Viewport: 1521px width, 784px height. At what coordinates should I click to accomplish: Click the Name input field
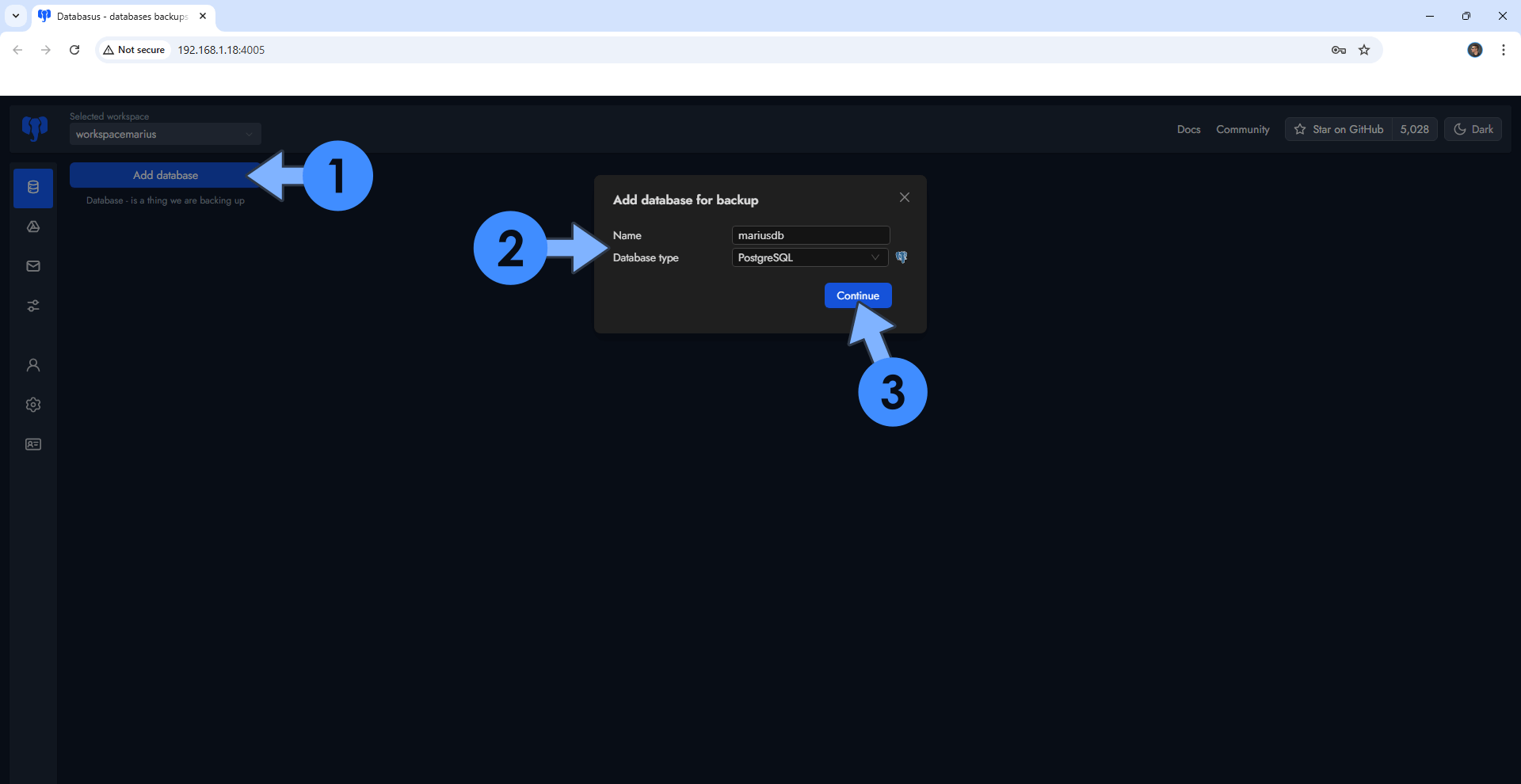coord(810,235)
